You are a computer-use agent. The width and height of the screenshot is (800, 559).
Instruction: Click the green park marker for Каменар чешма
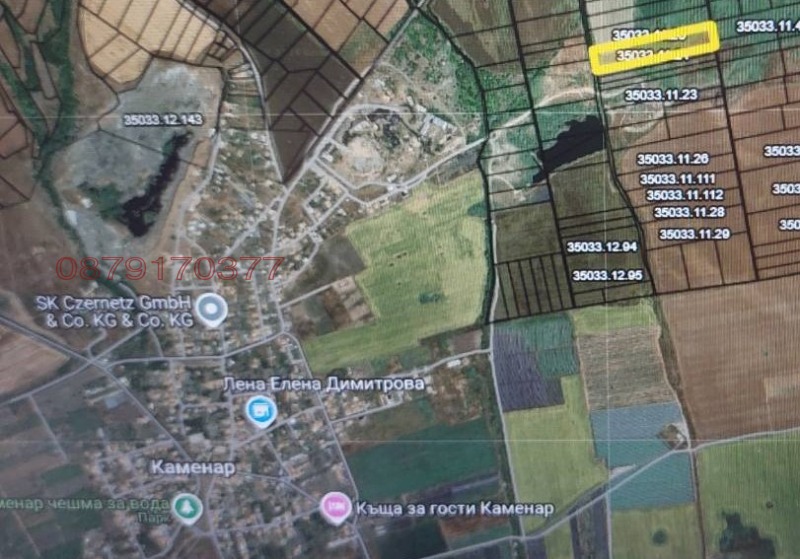(185, 507)
